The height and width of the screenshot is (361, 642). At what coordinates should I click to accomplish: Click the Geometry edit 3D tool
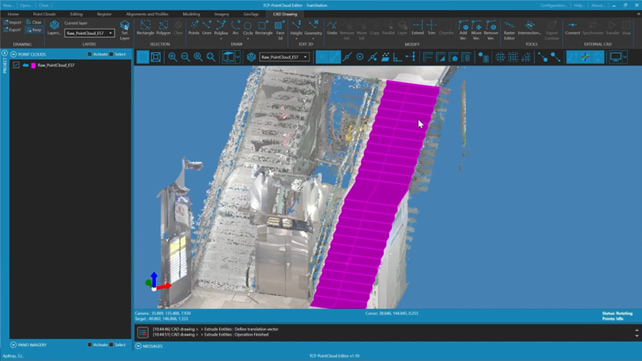coord(313,27)
